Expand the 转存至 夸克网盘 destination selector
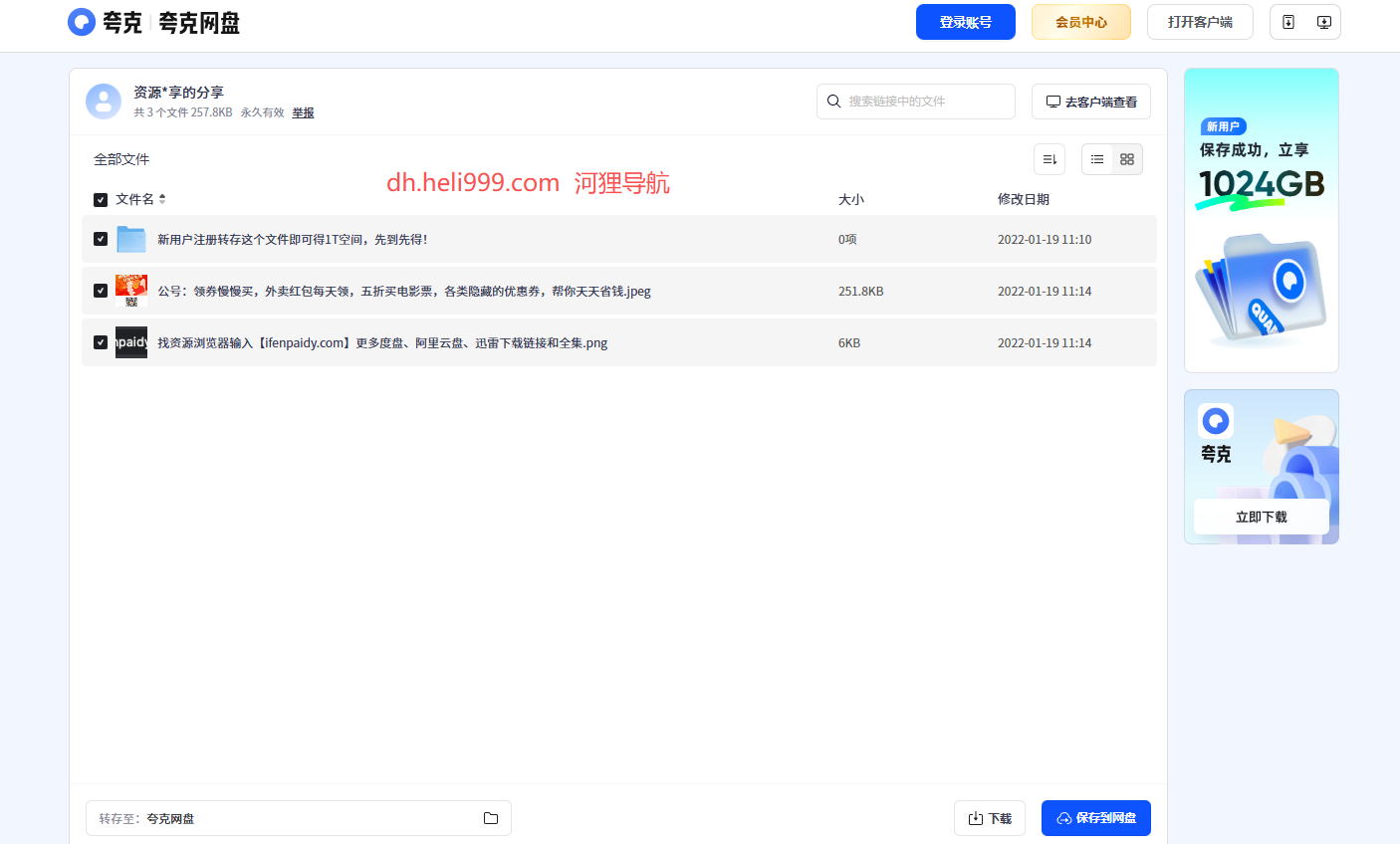 (298, 817)
